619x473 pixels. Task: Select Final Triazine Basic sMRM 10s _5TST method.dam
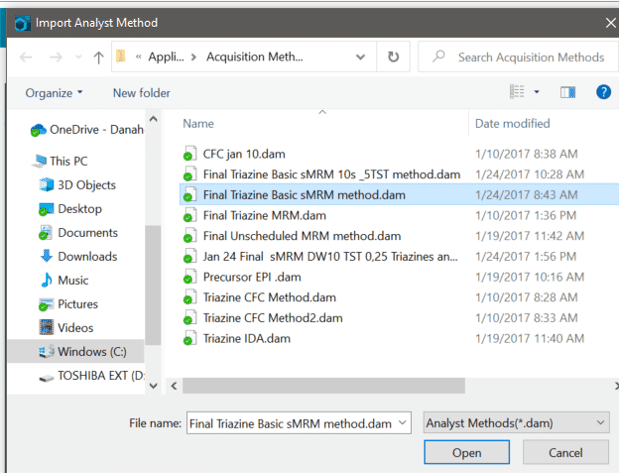pos(332,175)
